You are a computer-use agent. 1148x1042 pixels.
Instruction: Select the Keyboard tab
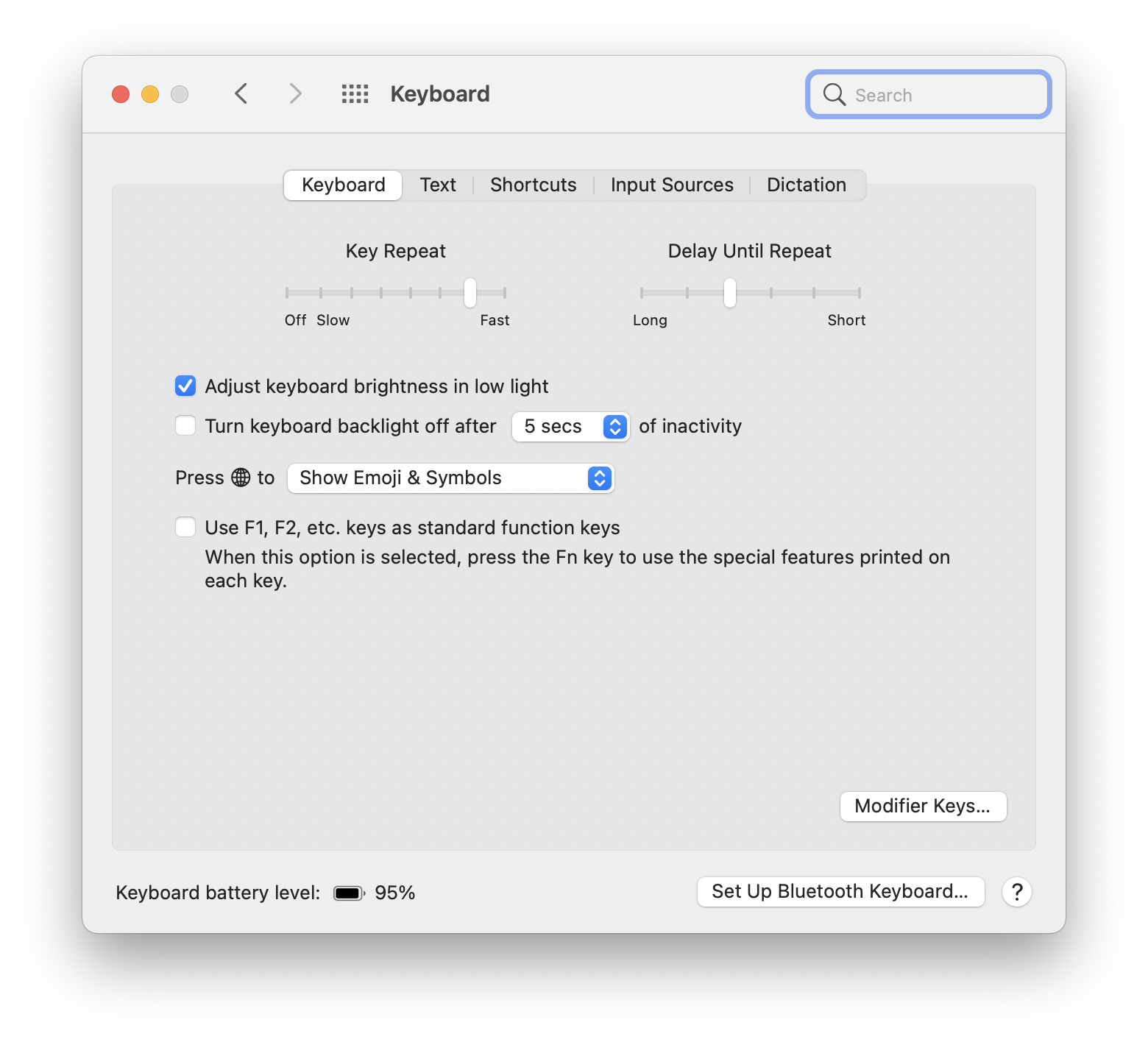(343, 185)
